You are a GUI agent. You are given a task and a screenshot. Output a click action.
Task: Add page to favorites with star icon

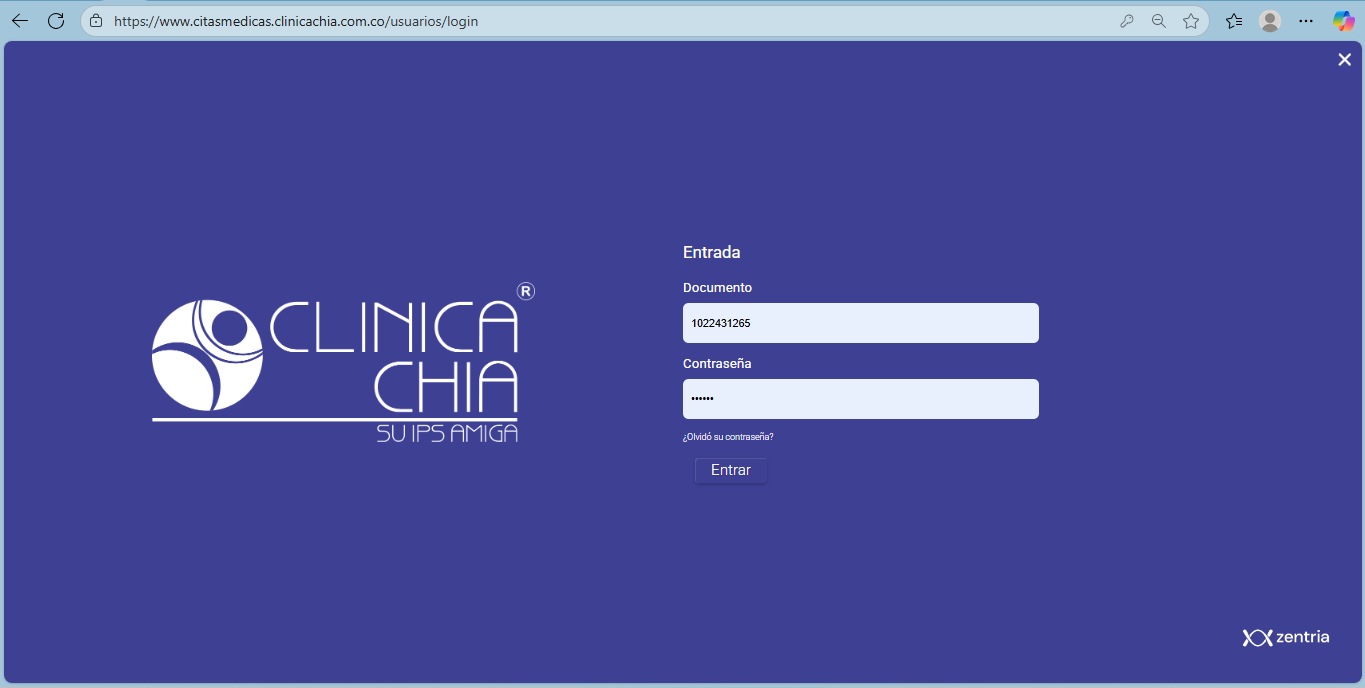coord(1191,21)
